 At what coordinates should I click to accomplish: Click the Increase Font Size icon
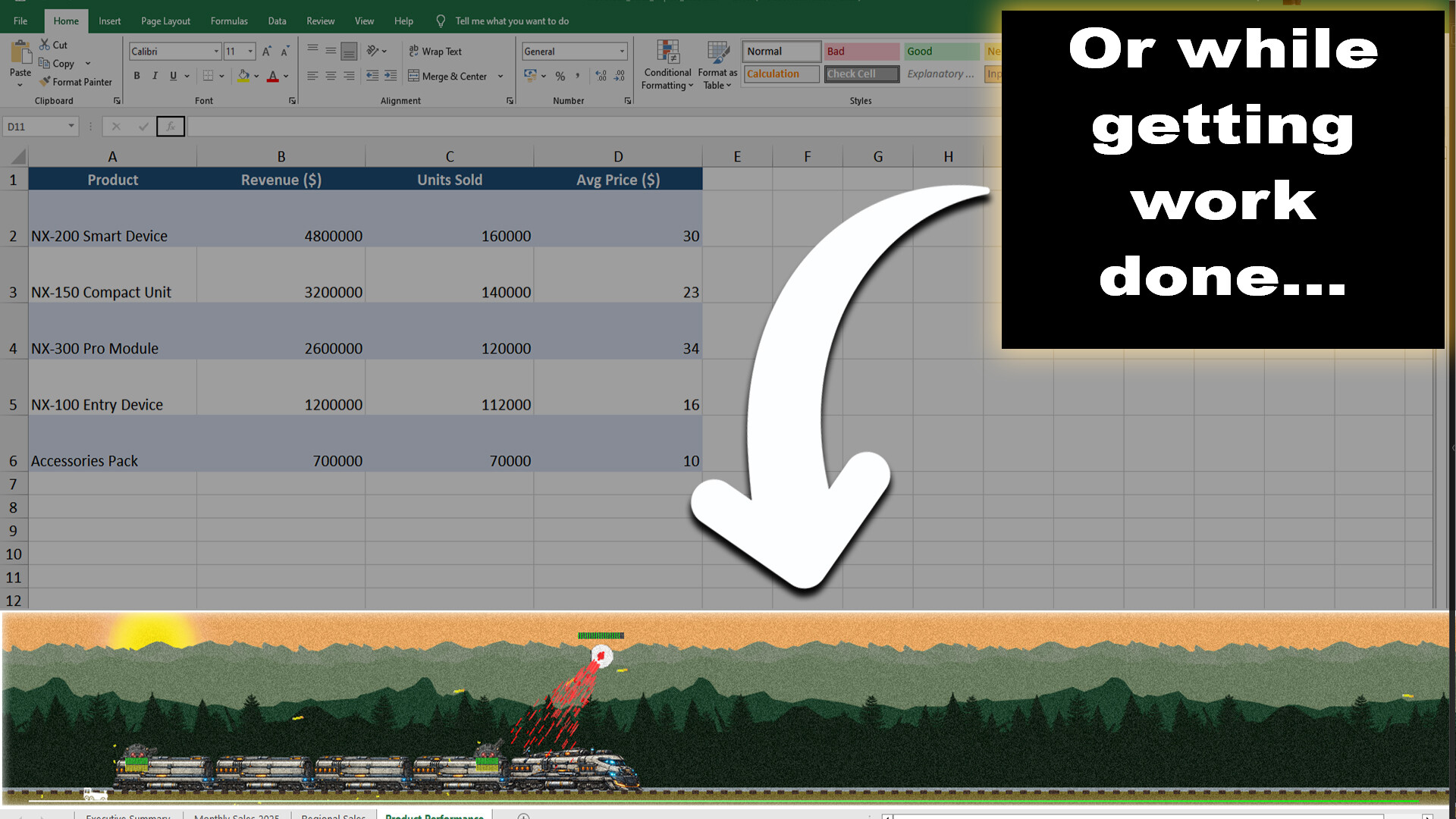(x=266, y=52)
